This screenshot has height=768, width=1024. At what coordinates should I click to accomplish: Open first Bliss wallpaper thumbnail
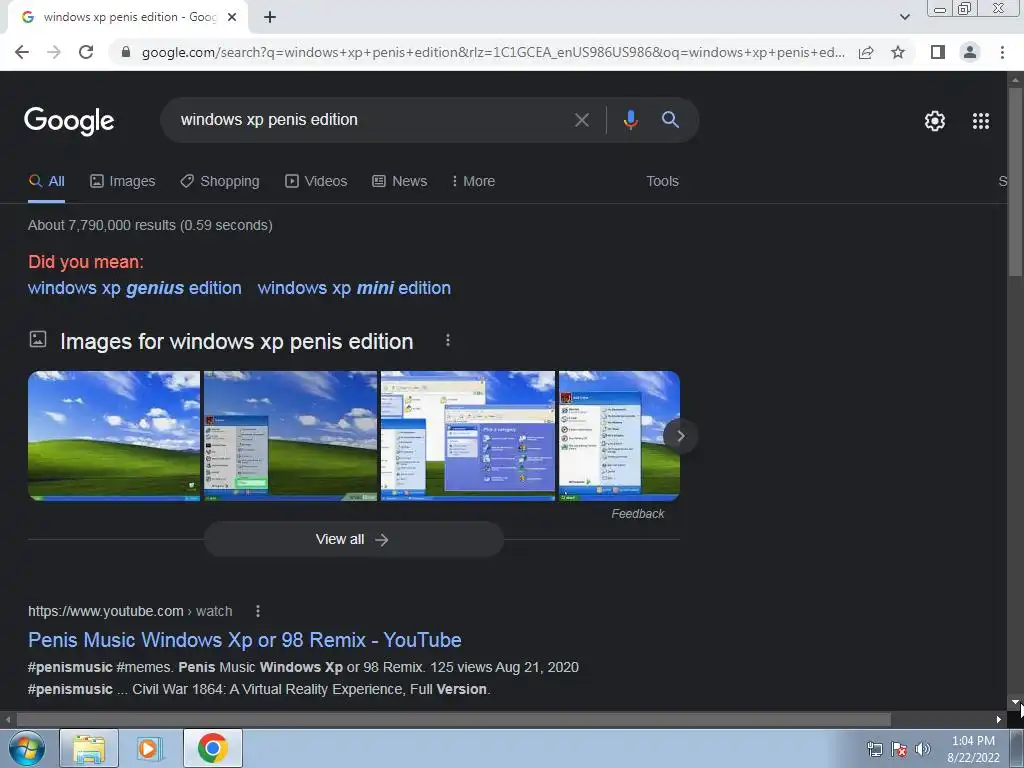coord(114,436)
